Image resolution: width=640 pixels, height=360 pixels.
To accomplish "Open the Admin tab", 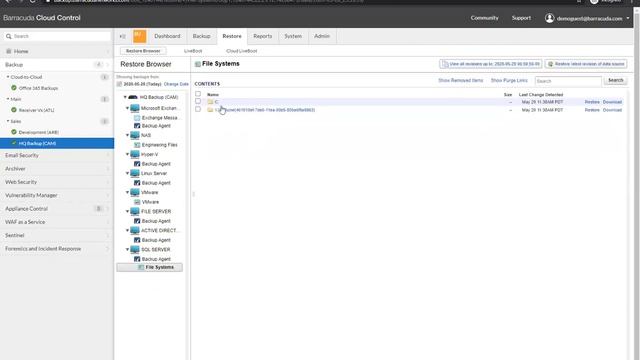I will click(322, 36).
